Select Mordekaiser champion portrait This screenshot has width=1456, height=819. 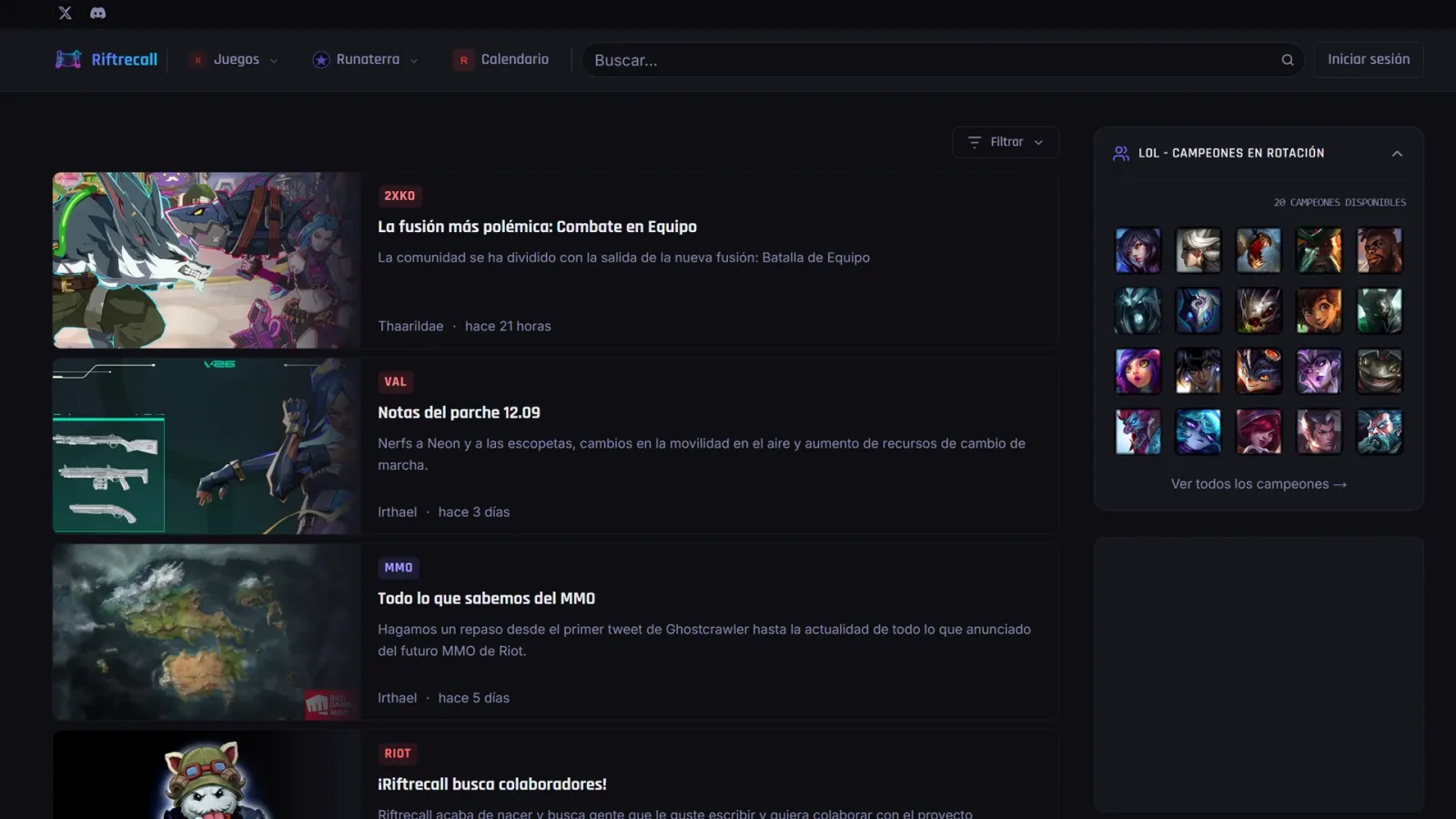pyautogui.click(x=1380, y=310)
